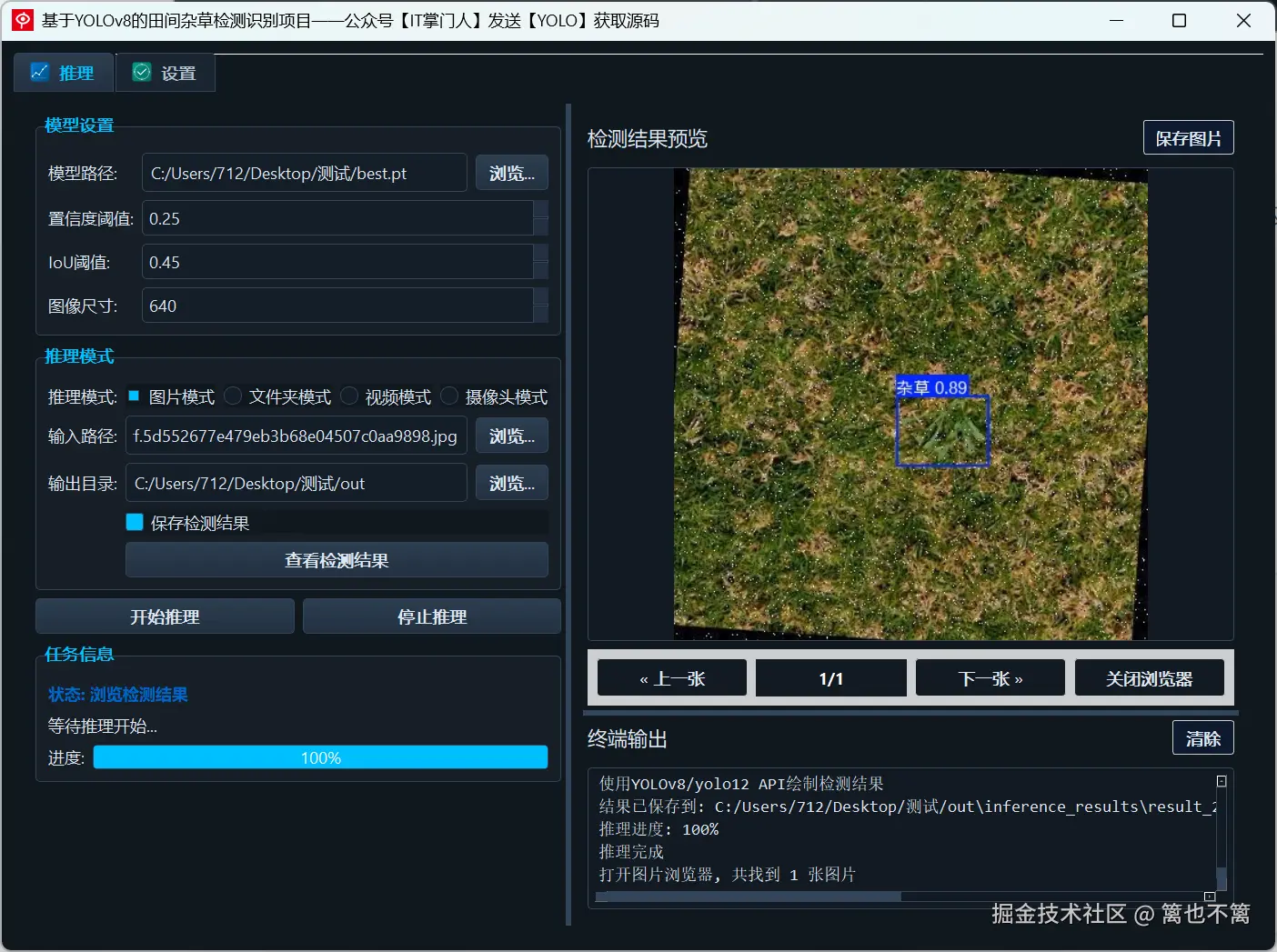Maximize the application window

1180,20
